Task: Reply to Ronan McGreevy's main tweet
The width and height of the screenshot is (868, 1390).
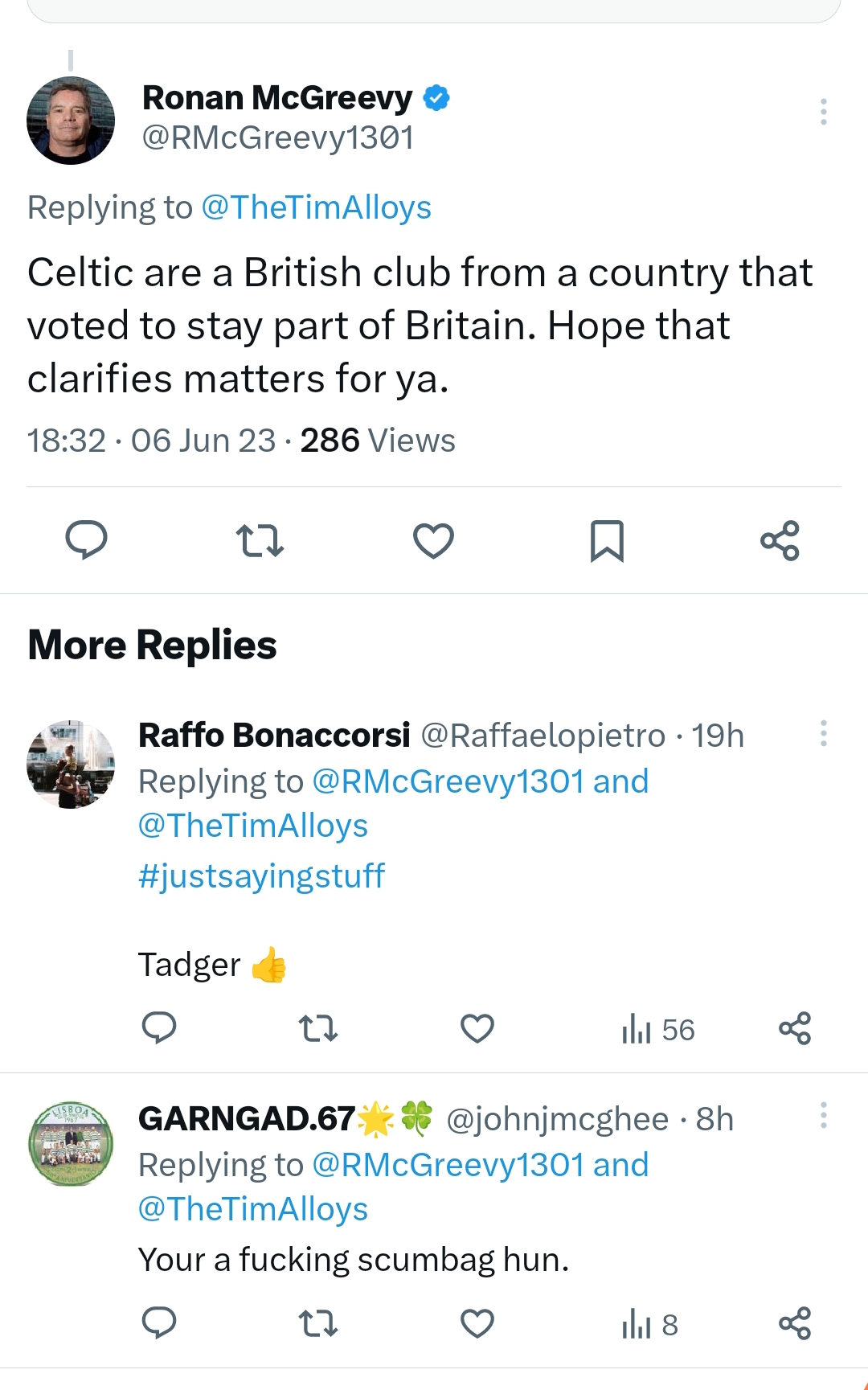Action: click(86, 540)
